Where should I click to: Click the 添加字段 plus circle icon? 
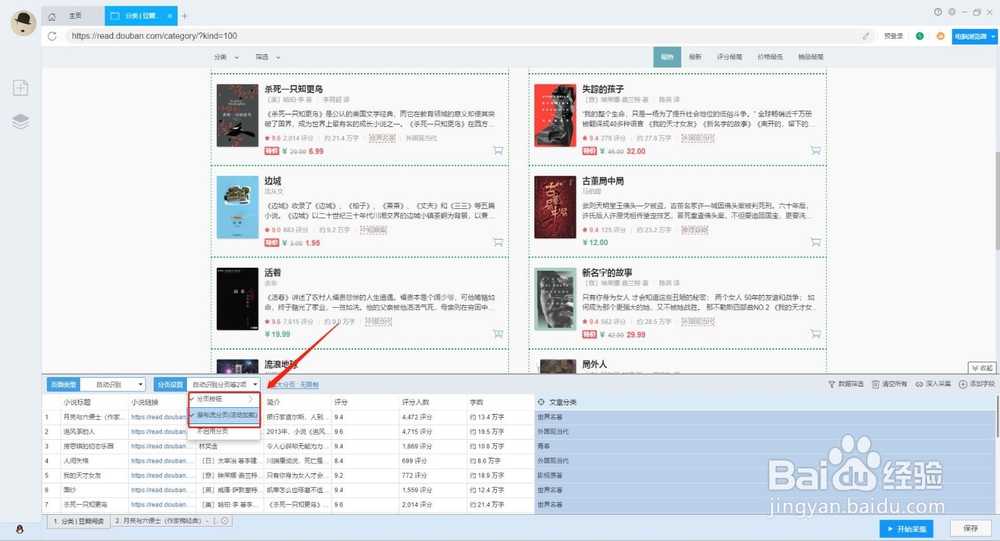(962, 384)
